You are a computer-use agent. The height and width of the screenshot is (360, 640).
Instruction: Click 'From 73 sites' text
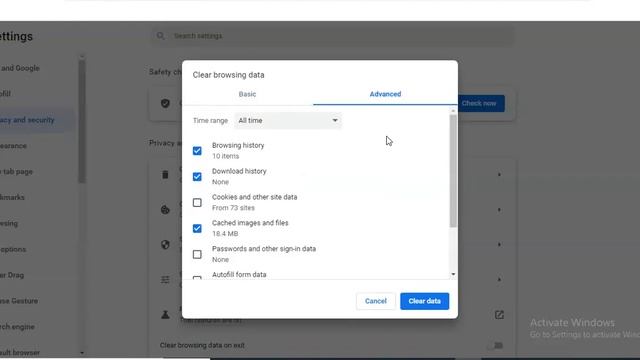[233, 208]
